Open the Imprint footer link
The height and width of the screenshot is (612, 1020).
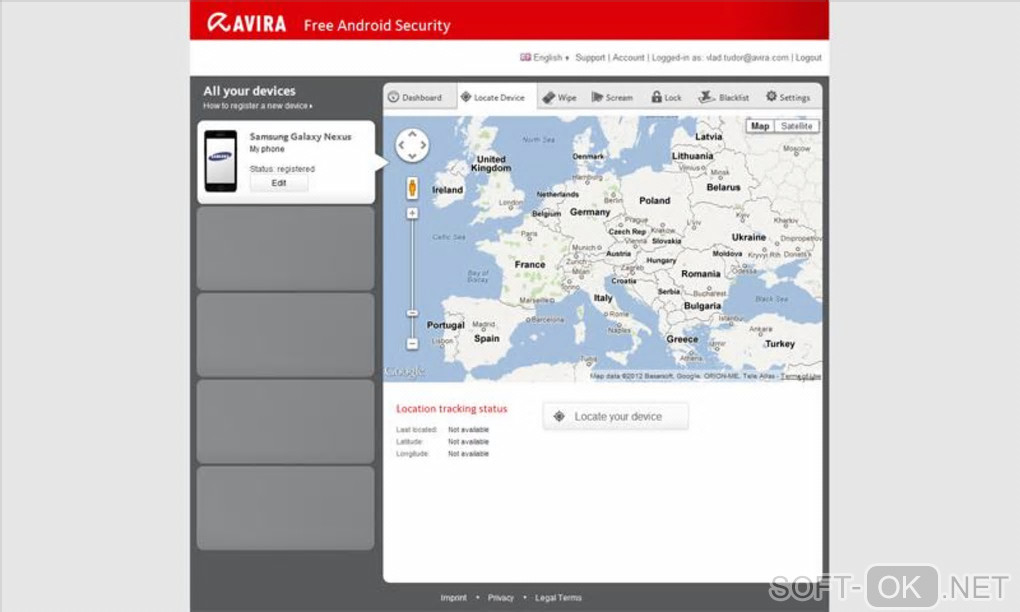click(453, 598)
